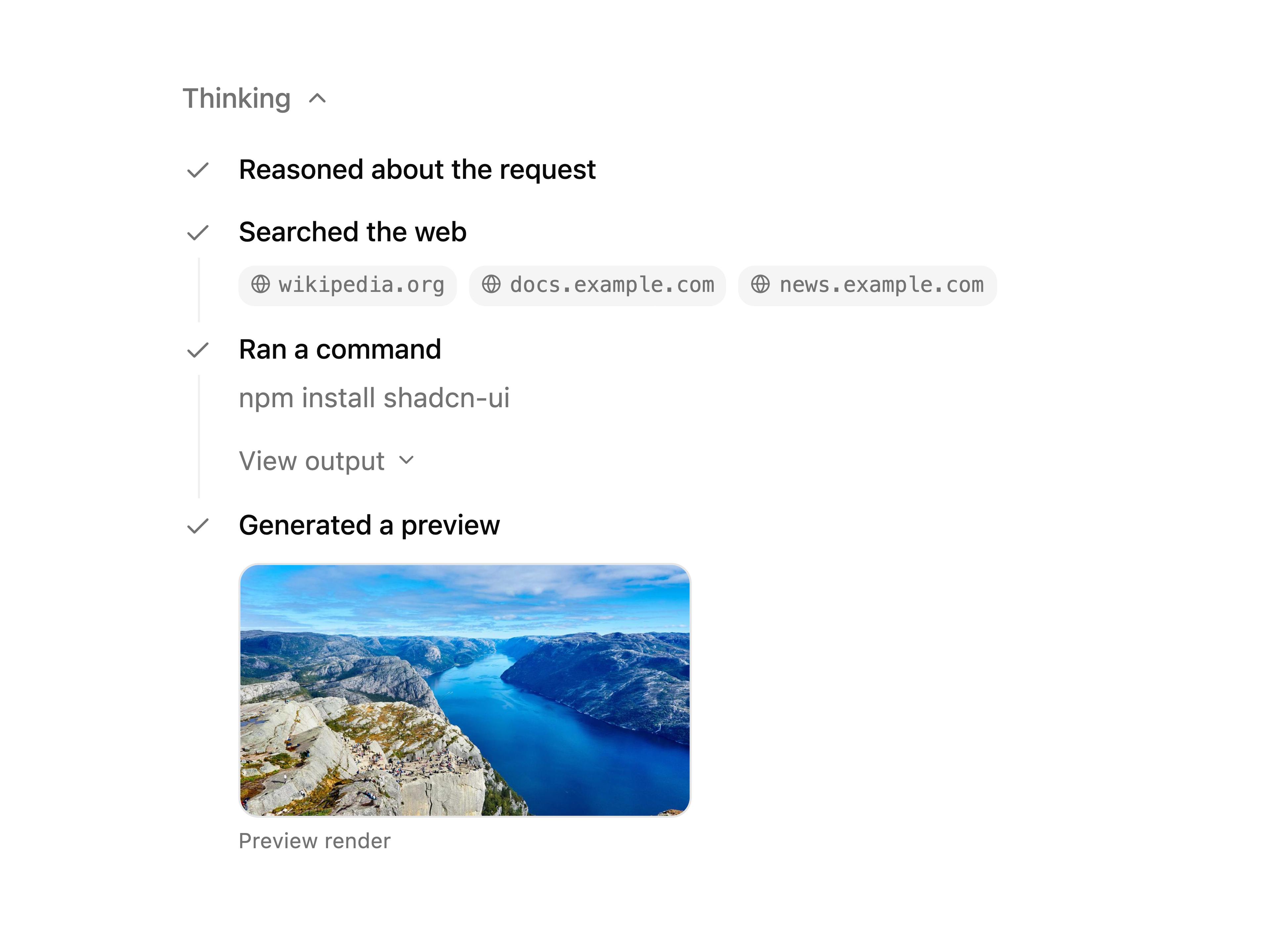Click checkmark beside Ran a command

click(198, 349)
